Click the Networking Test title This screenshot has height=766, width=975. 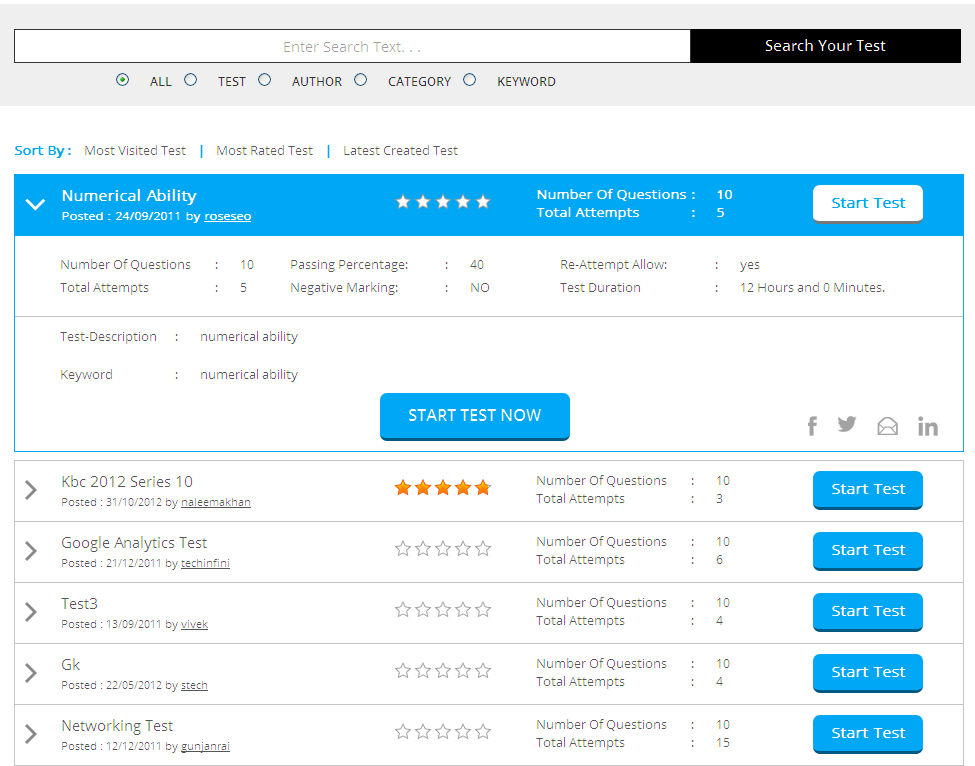click(x=117, y=726)
